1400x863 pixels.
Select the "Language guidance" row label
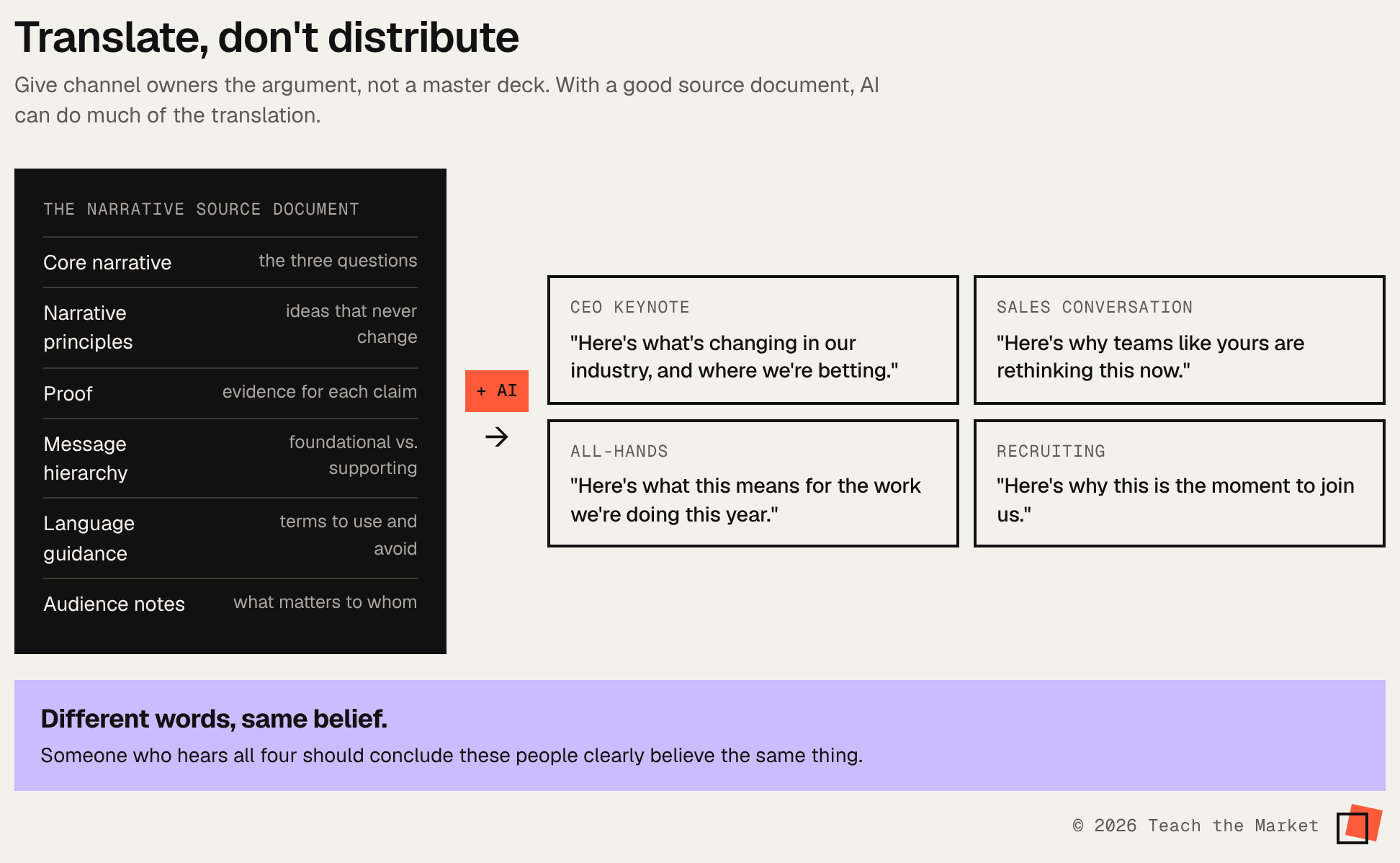(89, 538)
